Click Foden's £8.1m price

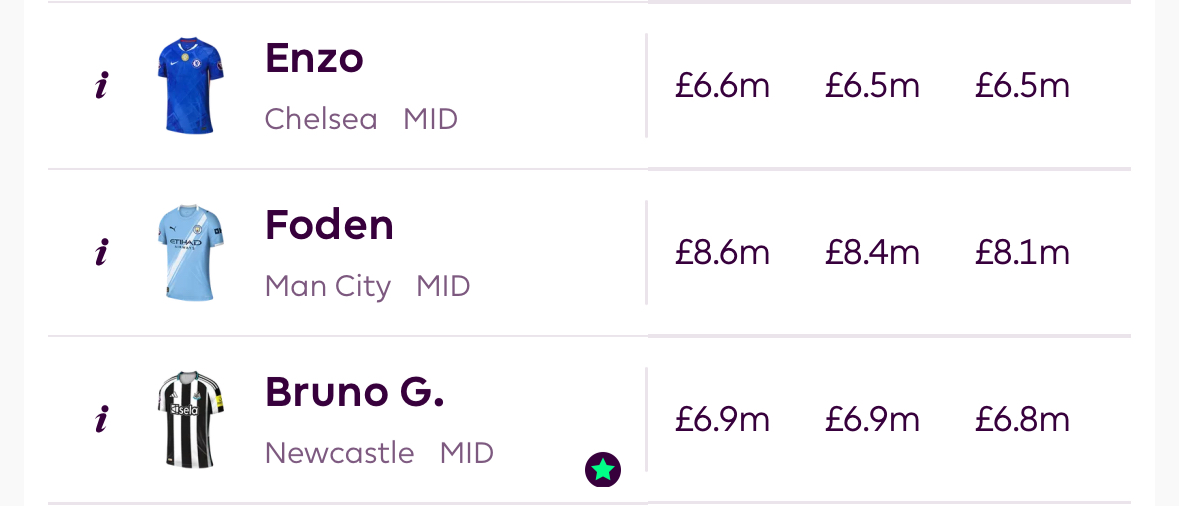tap(1022, 253)
